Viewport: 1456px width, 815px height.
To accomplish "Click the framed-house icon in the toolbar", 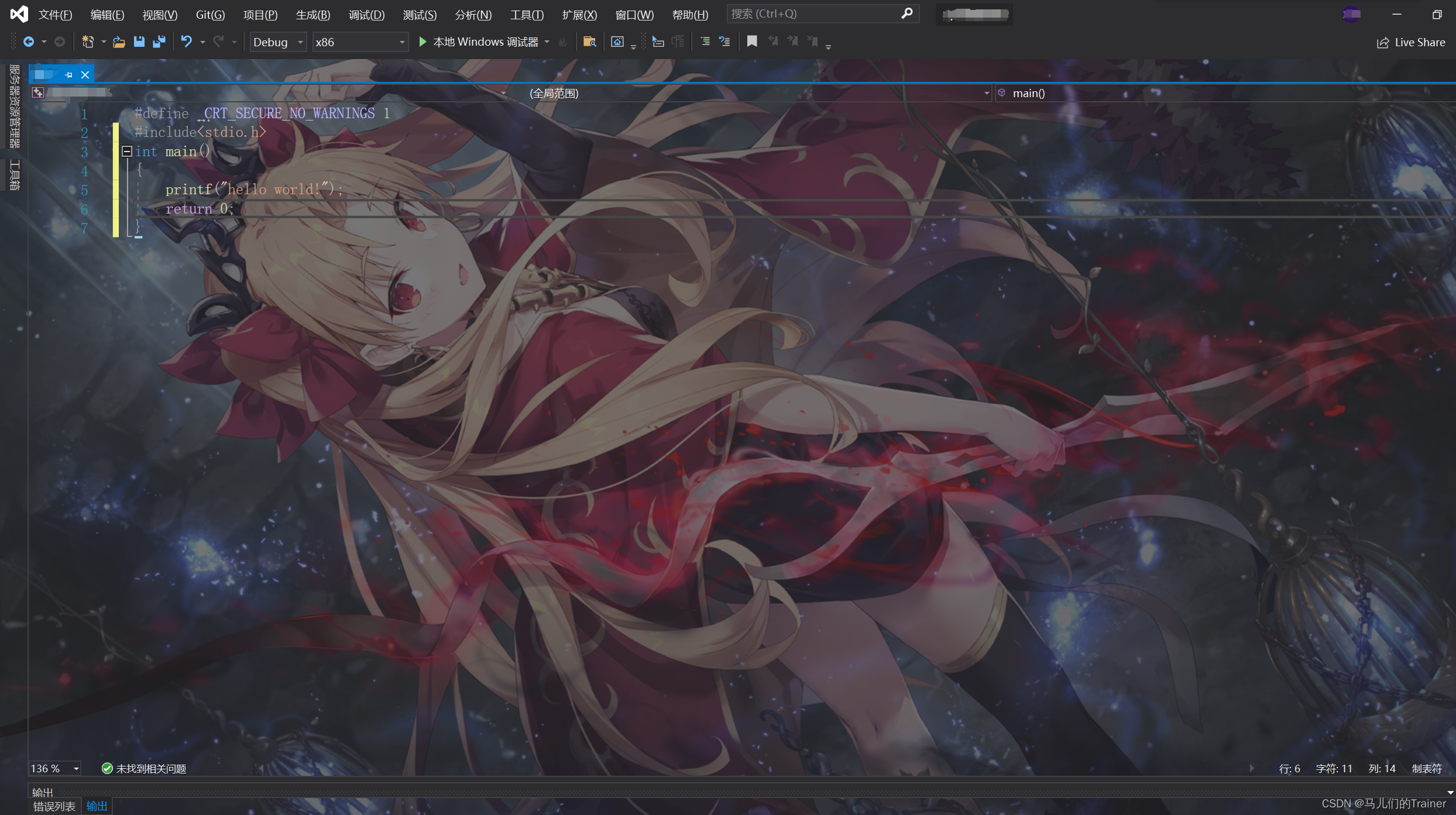I will coord(617,42).
